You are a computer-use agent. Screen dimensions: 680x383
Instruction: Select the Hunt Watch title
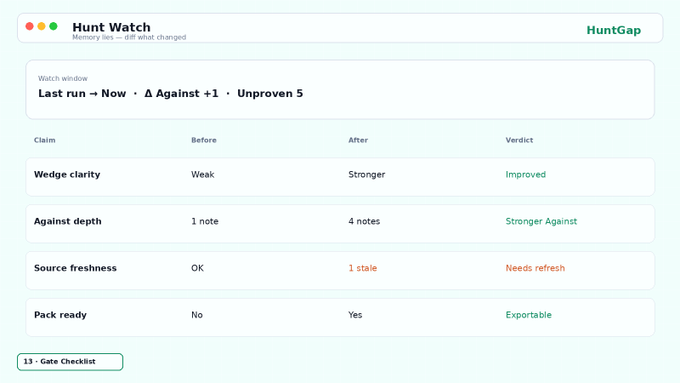(x=111, y=27)
